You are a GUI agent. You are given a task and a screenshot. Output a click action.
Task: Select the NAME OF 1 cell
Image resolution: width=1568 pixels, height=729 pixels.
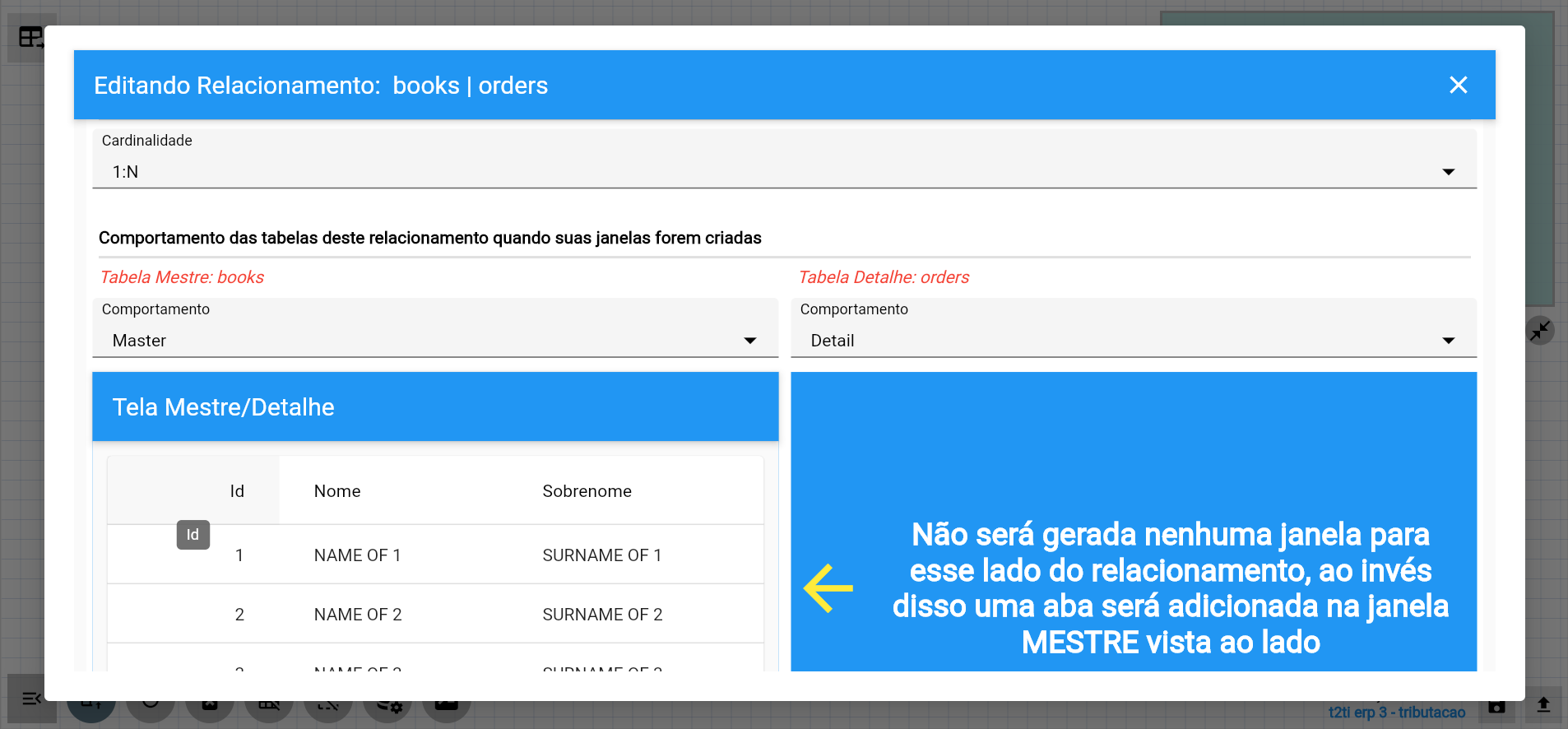[x=357, y=555]
